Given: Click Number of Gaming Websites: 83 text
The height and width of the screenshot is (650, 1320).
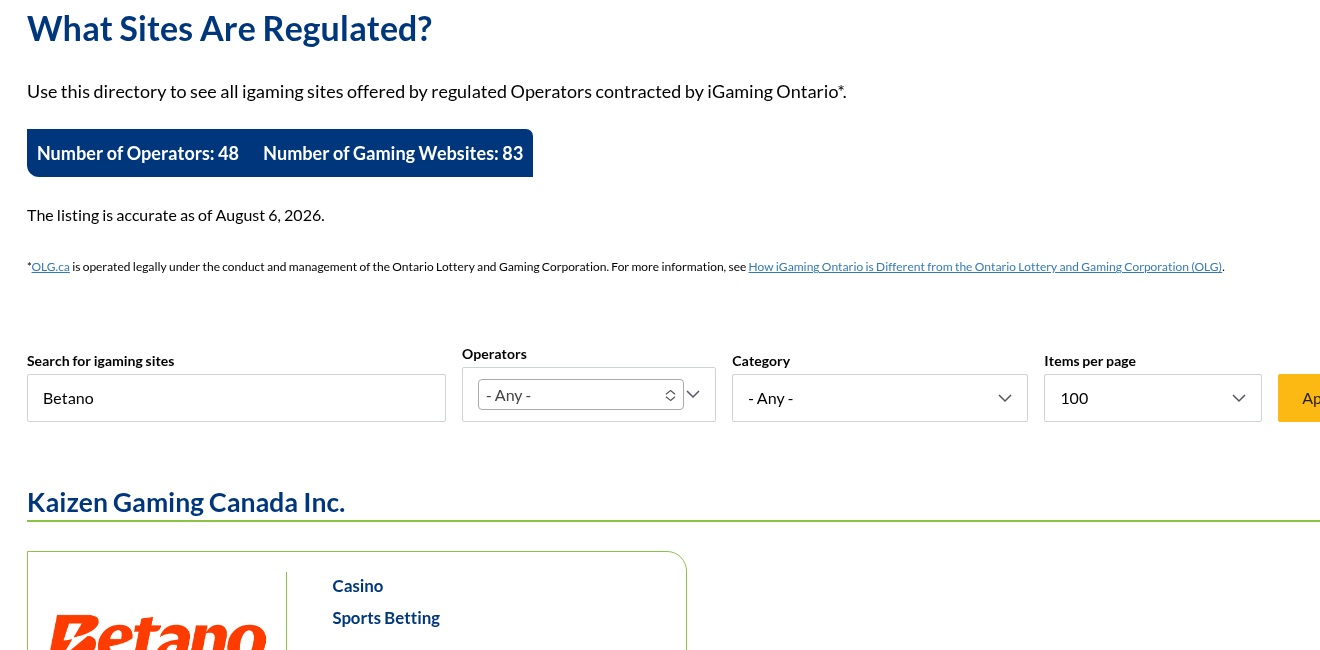Looking at the screenshot, I should [x=393, y=153].
